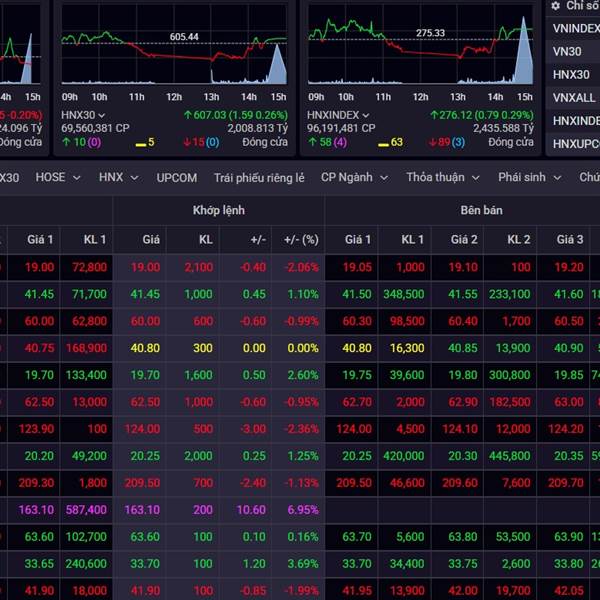Click the Bên bán column group header
This screenshot has width=600, height=600.
481,210
